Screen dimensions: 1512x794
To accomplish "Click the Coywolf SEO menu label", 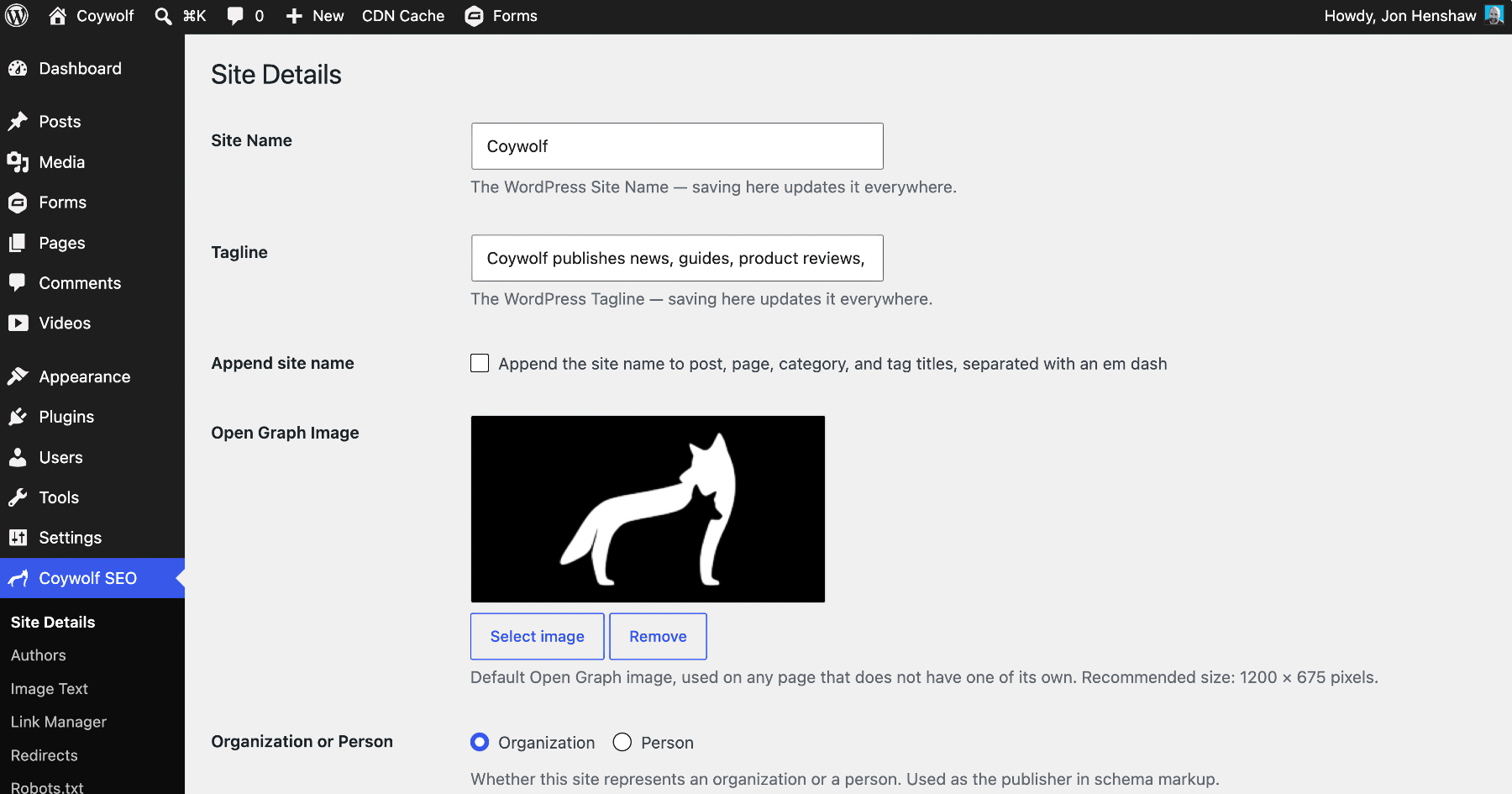I will point(88,578).
